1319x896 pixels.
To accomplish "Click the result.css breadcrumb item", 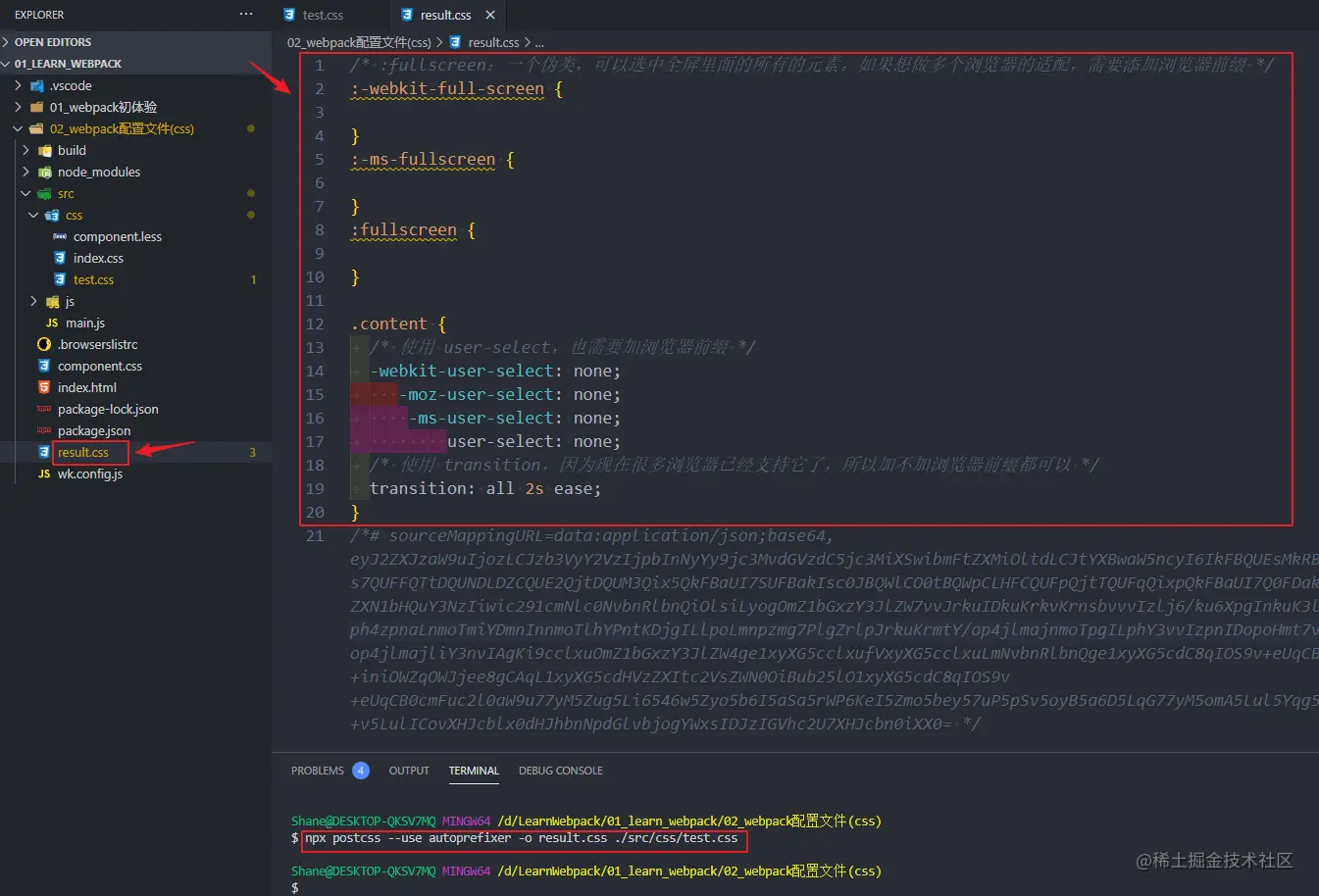I will [x=493, y=42].
